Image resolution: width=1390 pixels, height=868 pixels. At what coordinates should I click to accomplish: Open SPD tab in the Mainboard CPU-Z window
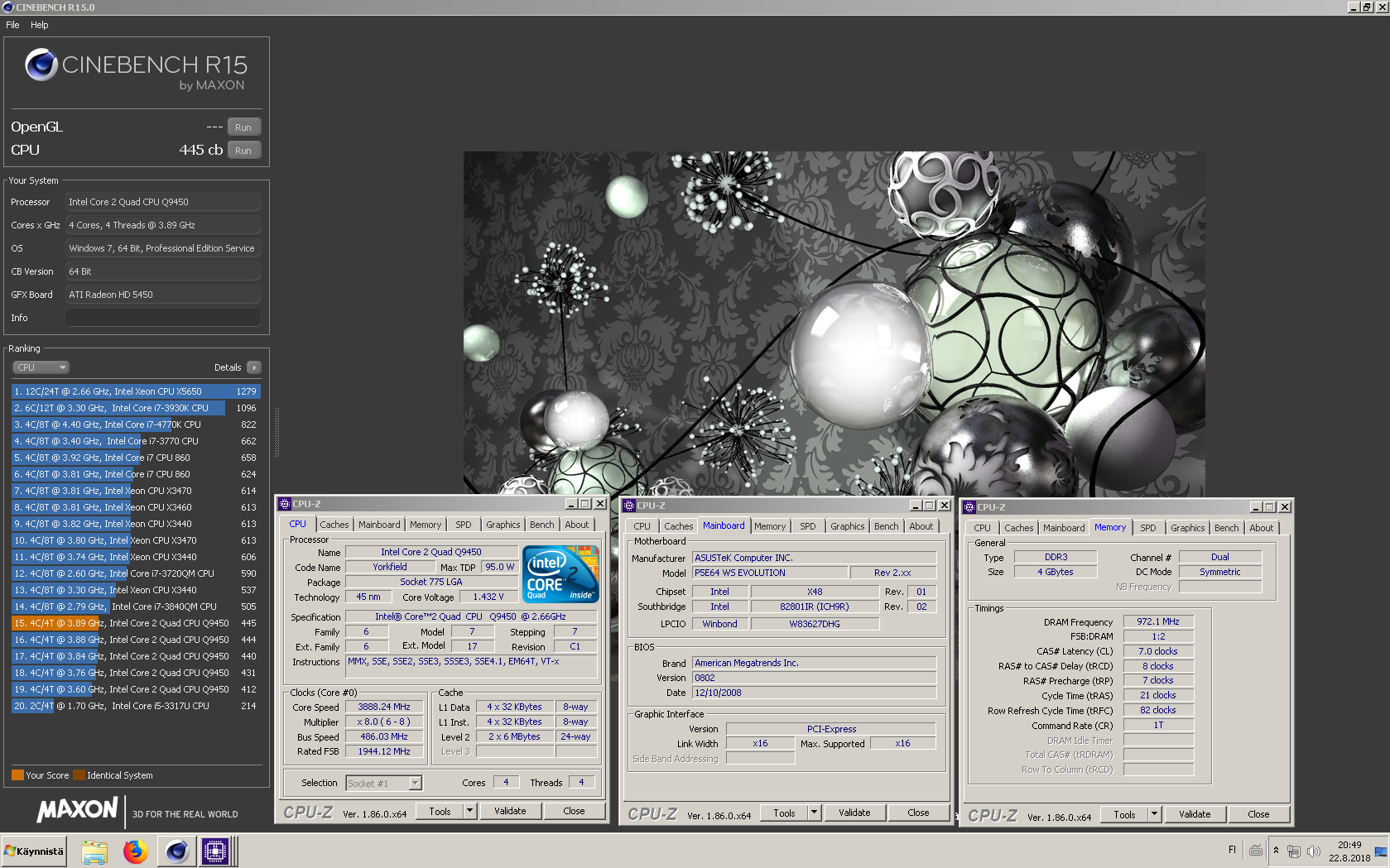pyautogui.click(x=808, y=526)
